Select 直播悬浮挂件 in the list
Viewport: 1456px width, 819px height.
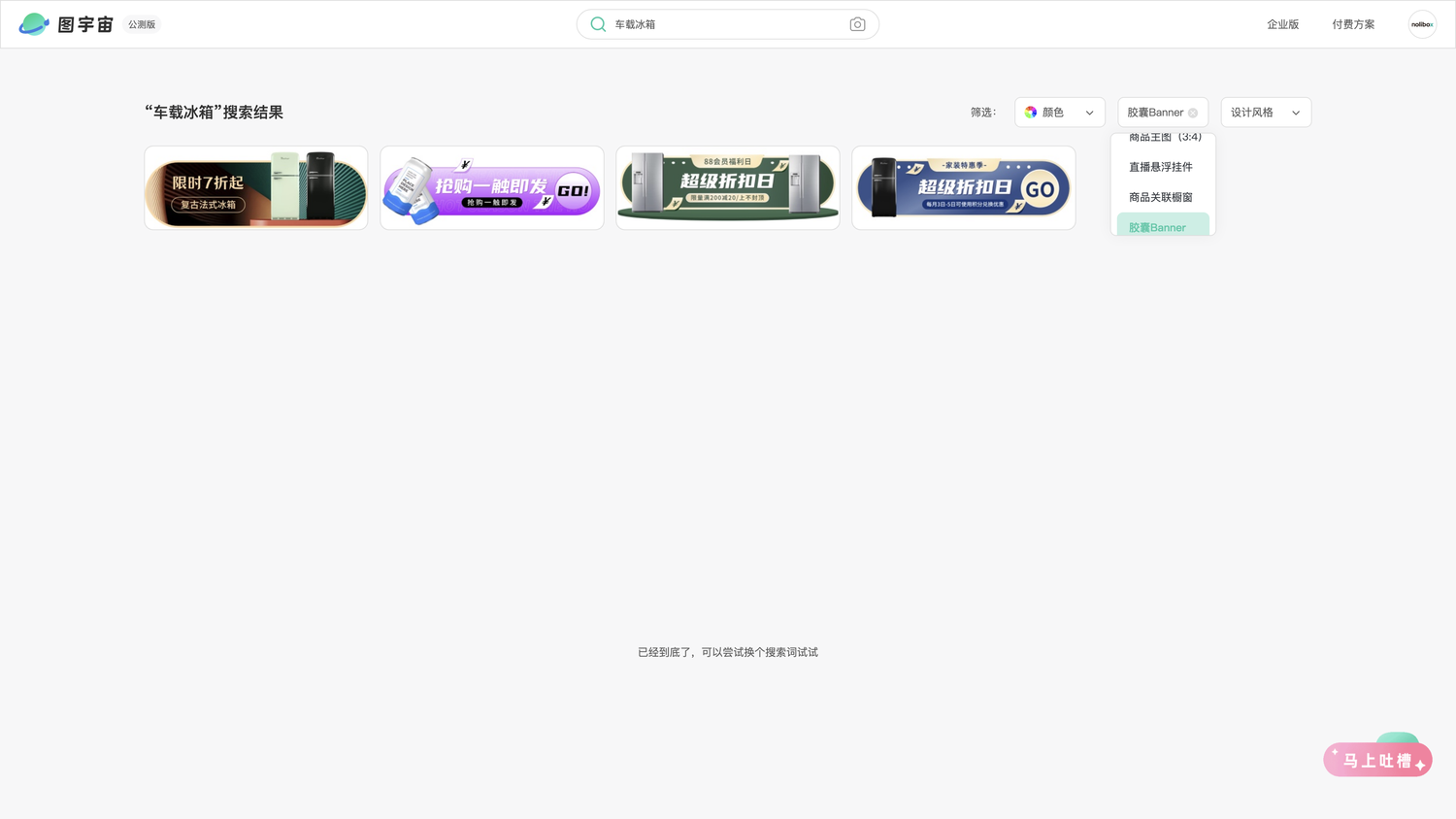point(1163,167)
